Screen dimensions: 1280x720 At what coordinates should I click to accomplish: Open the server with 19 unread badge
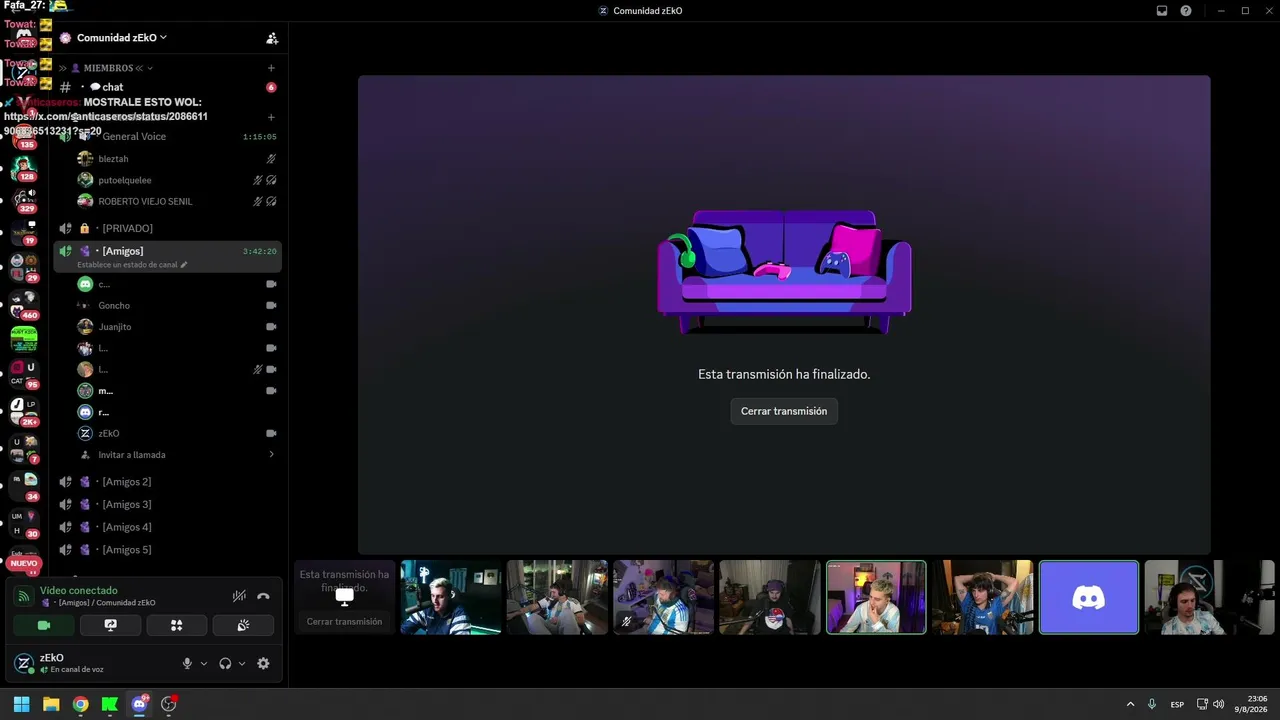click(24, 232)
